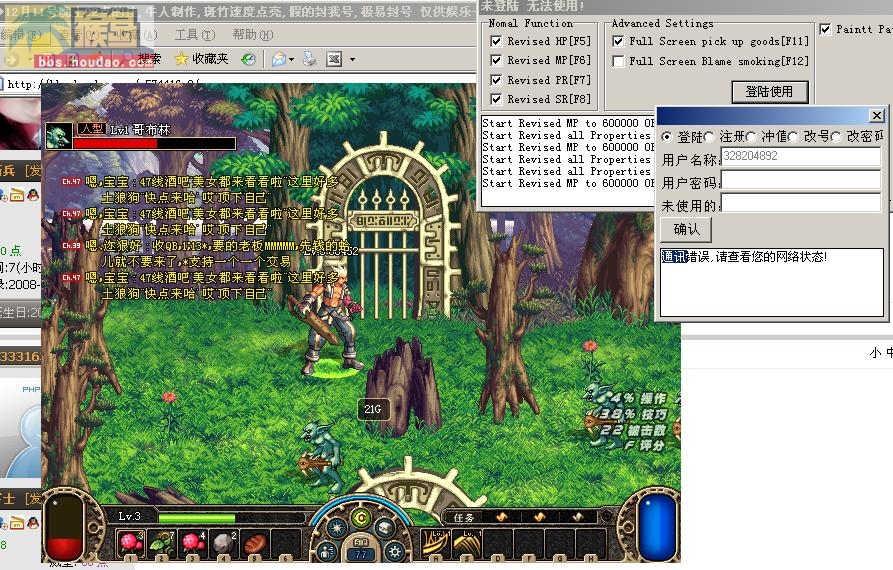Image resolution: width=893 pixels, height=570 pixels.
Task: Click empty quick slot 6
Action: coord(285,543)
